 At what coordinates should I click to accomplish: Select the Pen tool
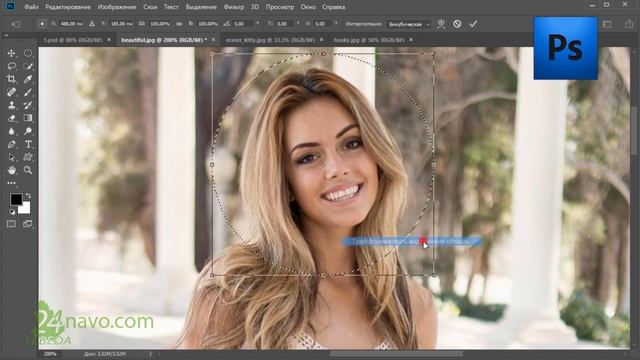[11, 144]
